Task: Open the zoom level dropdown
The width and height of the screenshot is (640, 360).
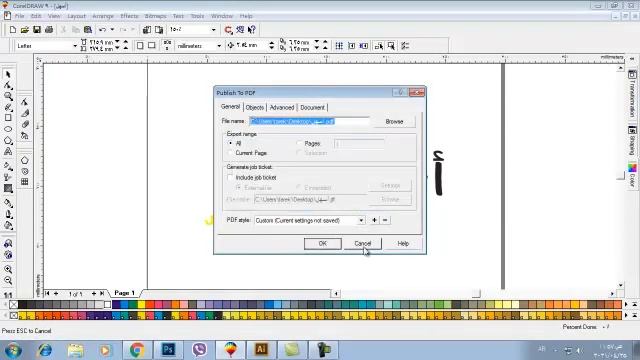Action: [213, 29]
